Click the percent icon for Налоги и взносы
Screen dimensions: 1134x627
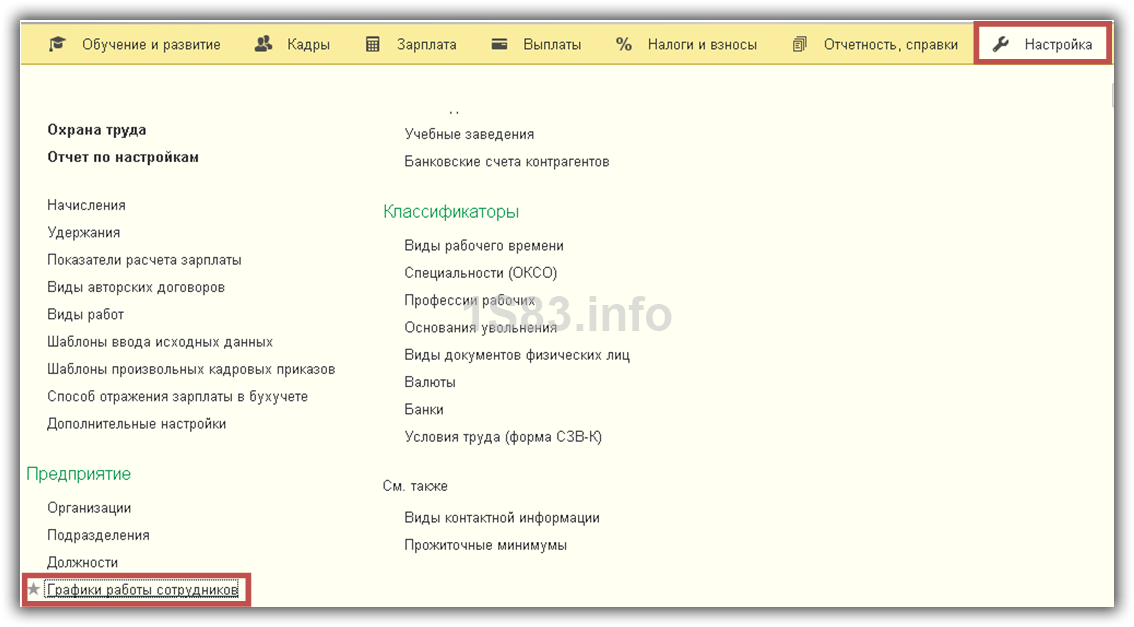624,44
